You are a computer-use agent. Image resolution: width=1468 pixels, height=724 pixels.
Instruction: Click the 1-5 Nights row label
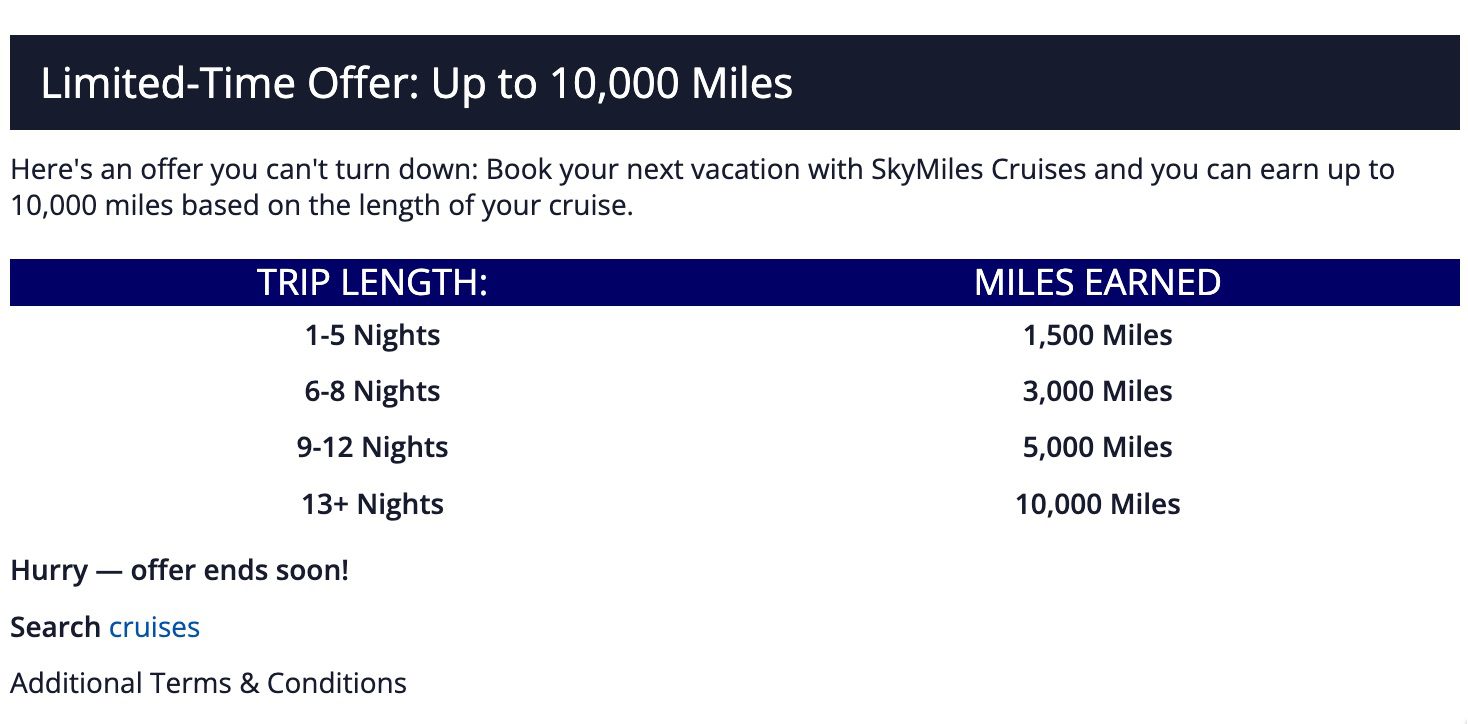pyautogui.click(x=372, y=335)
